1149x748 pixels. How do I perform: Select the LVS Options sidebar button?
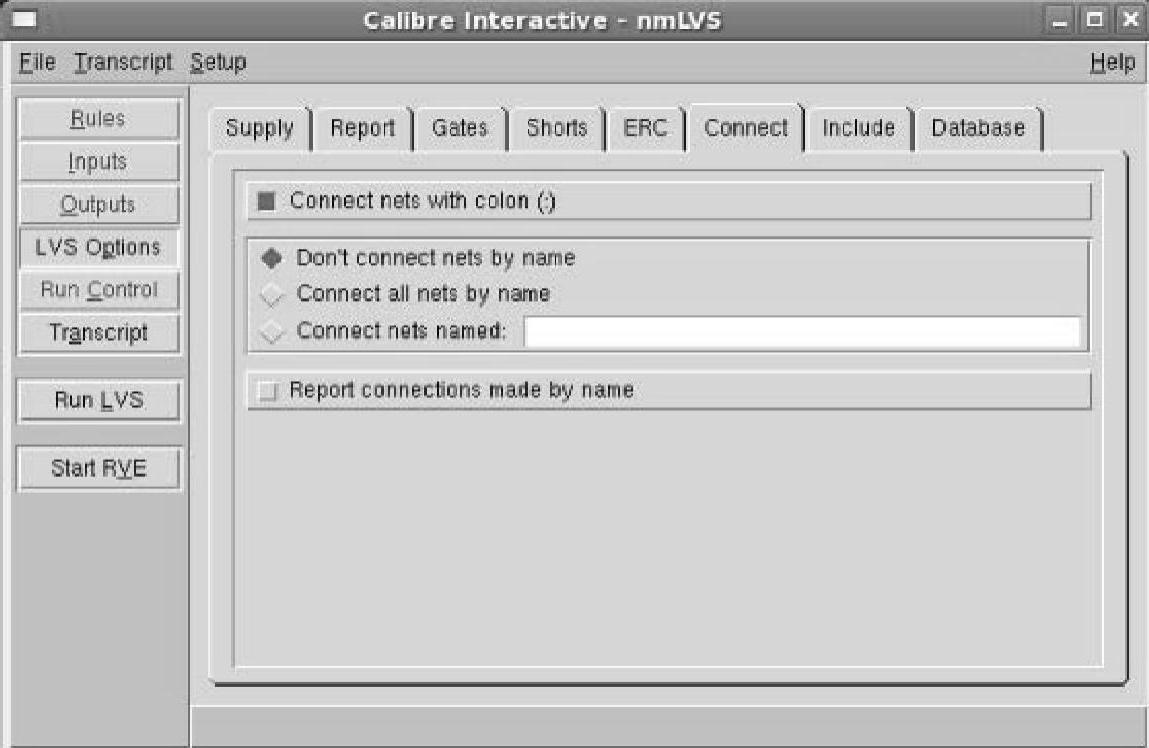click(x=99, y=247)
